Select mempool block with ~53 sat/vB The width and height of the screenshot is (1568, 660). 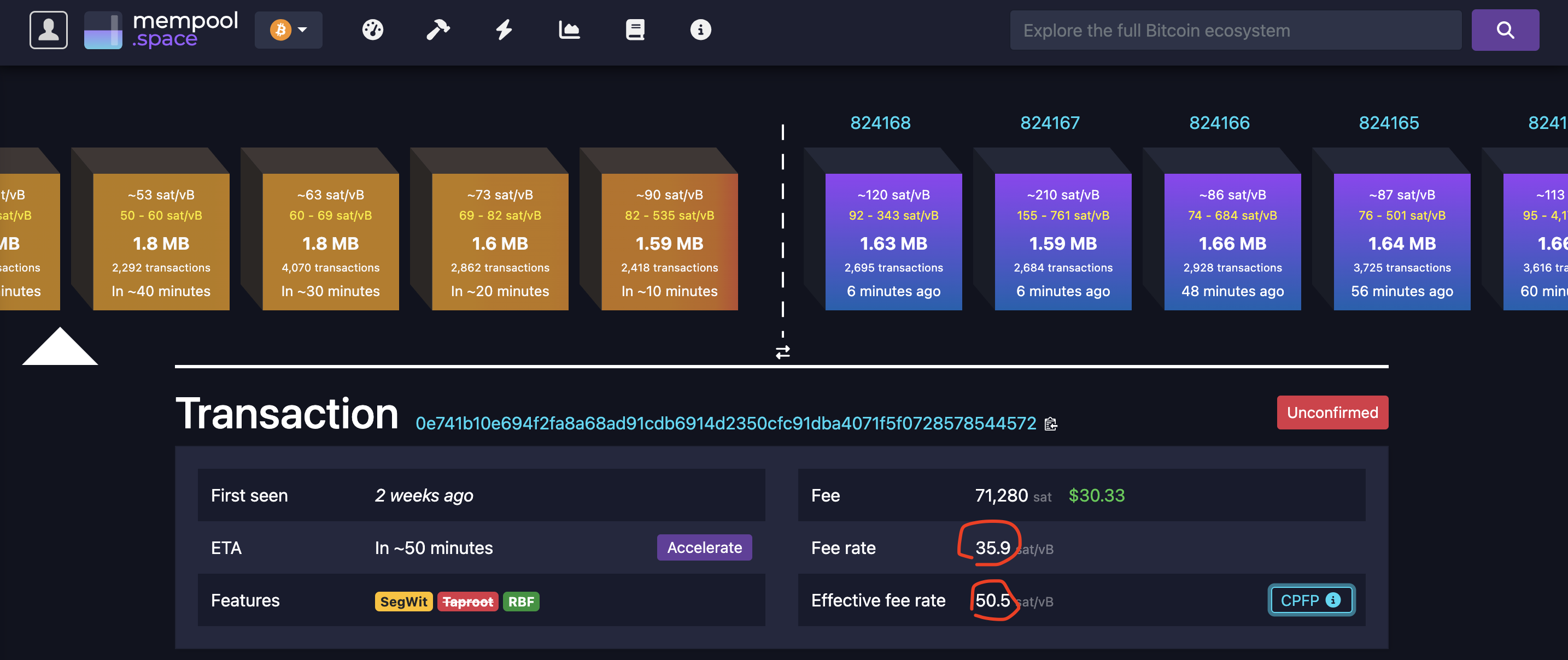(x=161, y=242)
